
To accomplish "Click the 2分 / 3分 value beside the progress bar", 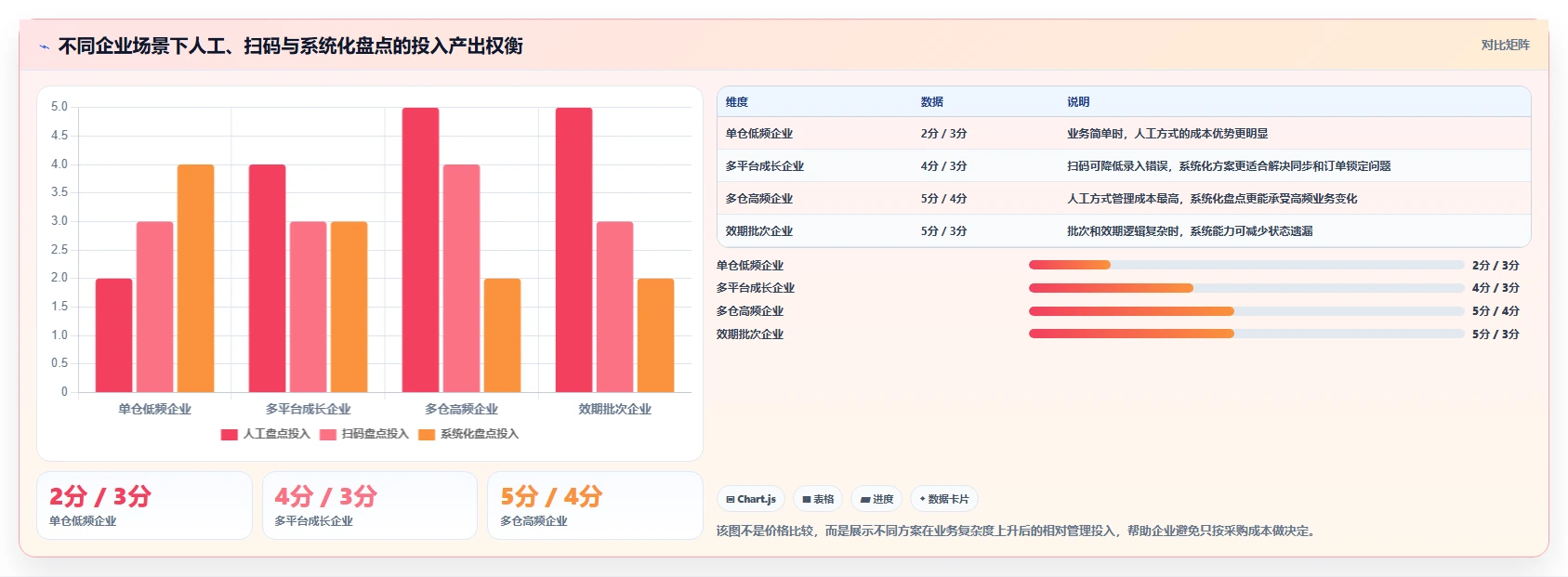I will pos(1496,266).
